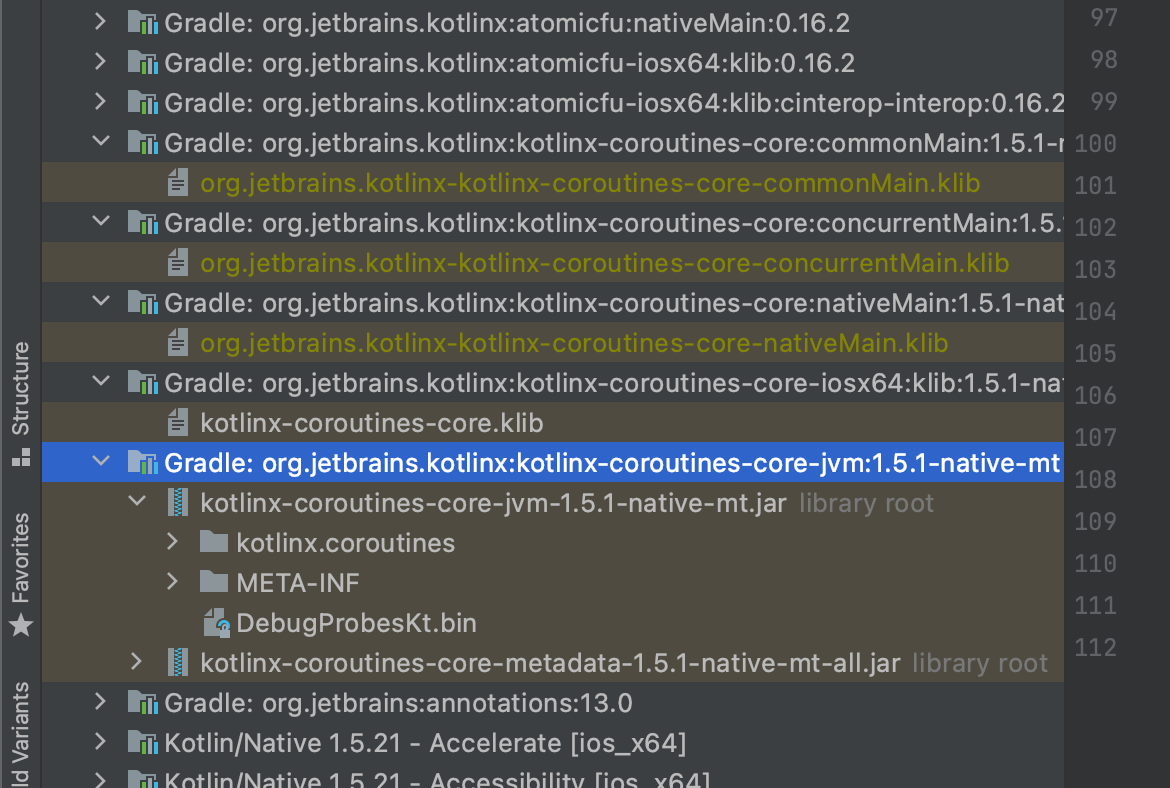Click the kotlinx-coroutines-core.klib file icon
Image resolution: width=1170 pixels, height=788 pixels.
tap(178, 423)
